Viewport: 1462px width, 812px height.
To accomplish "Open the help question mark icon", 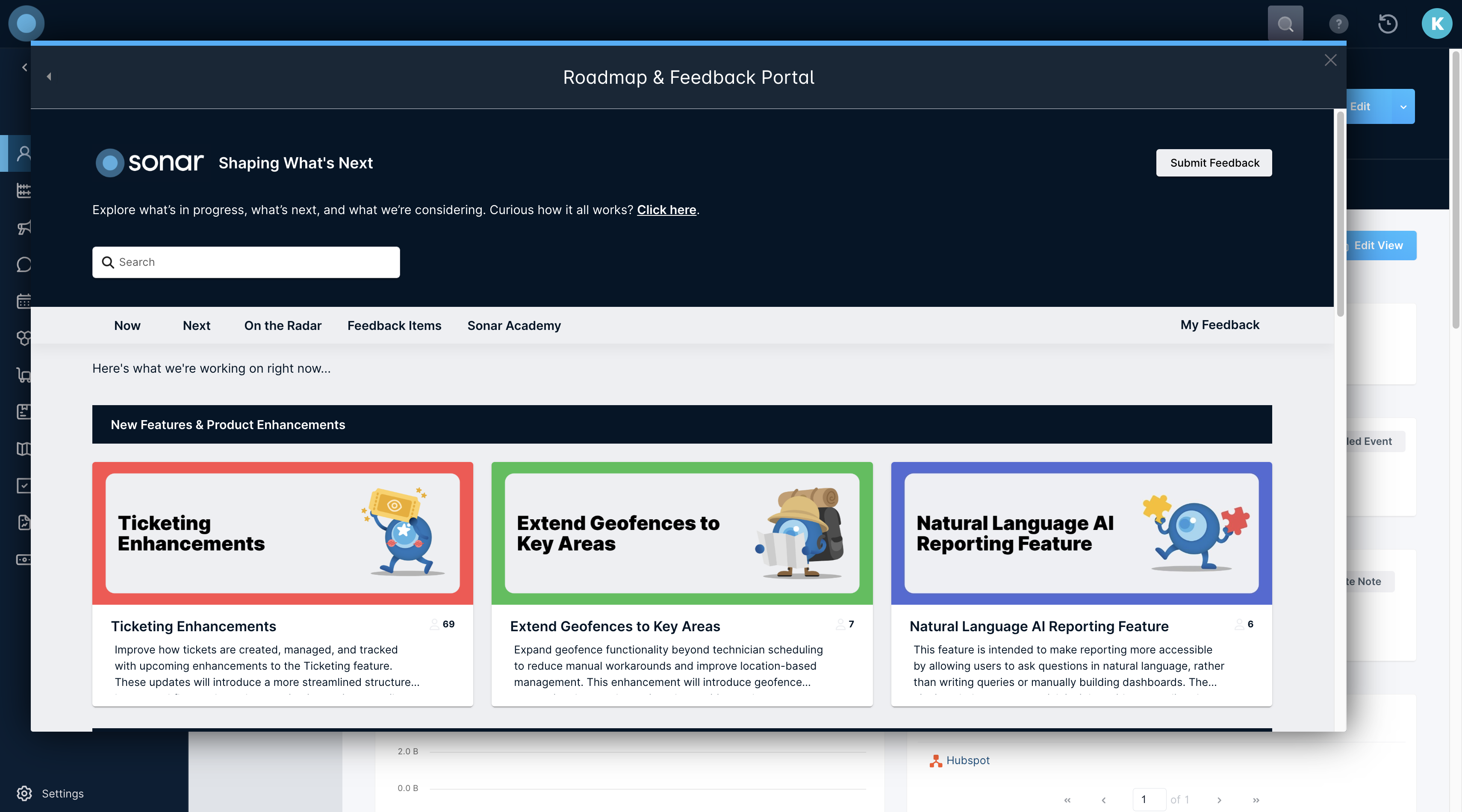I will 1338,24.
